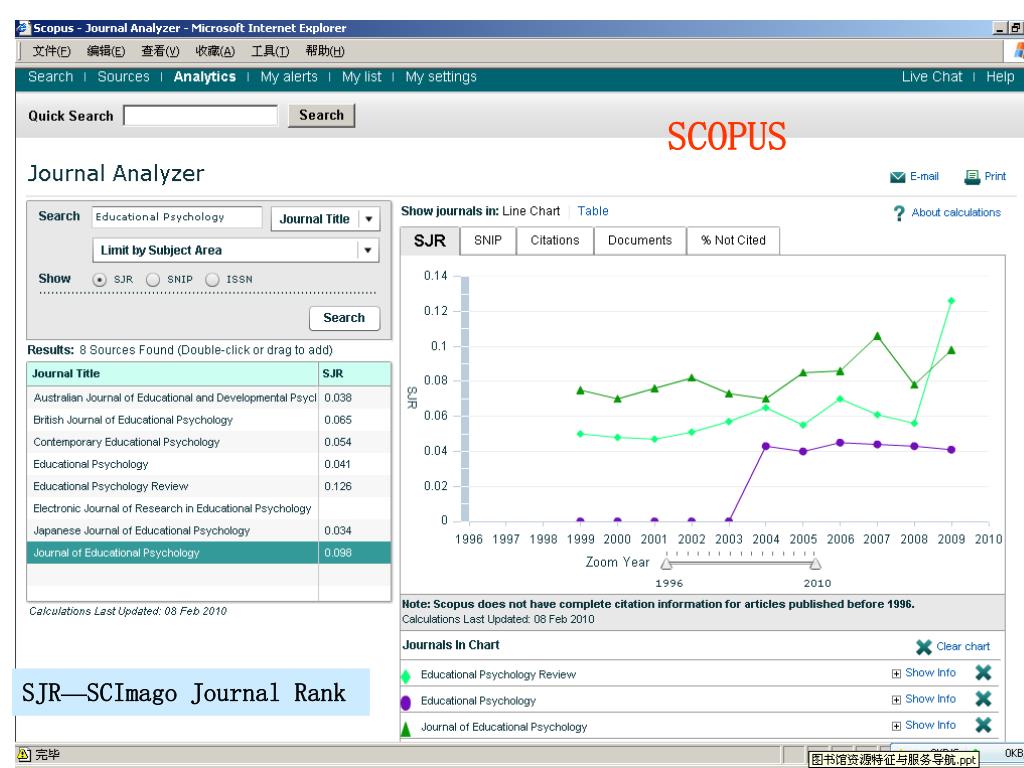Image resolution: width=1024 pixels, height=768 pixels.
Task: Expand Show Info for Journal of Educational Psychology
Action: 923,725
